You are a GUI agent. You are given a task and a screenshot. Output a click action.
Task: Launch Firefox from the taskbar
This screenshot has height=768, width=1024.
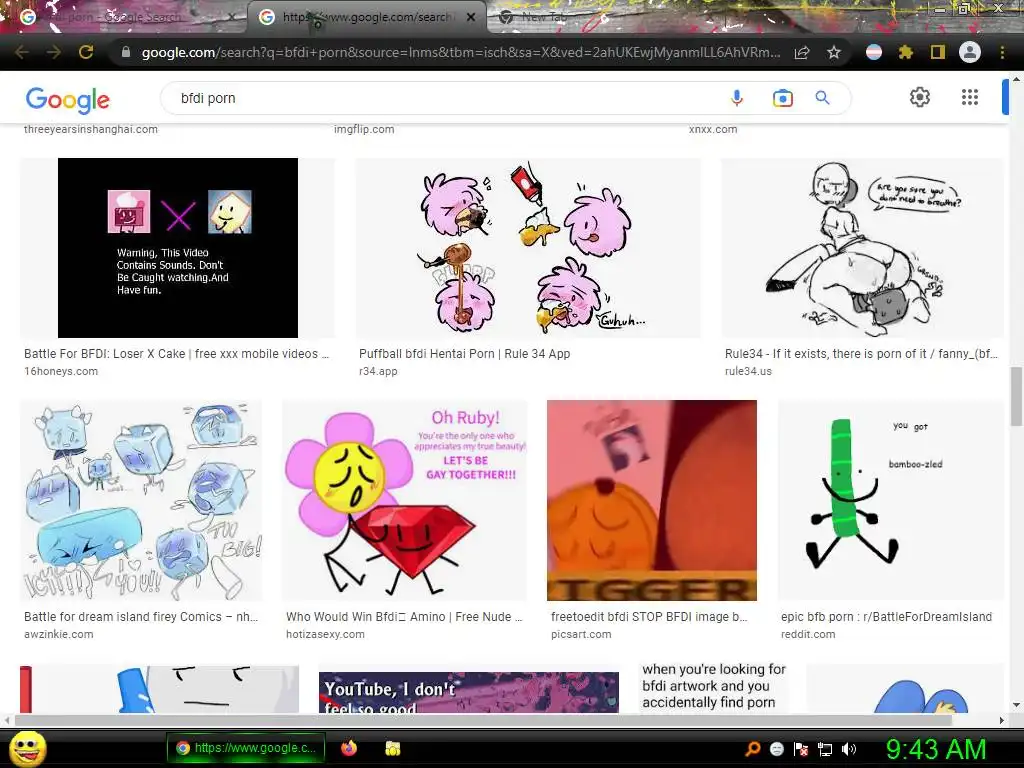pos(349,748)
